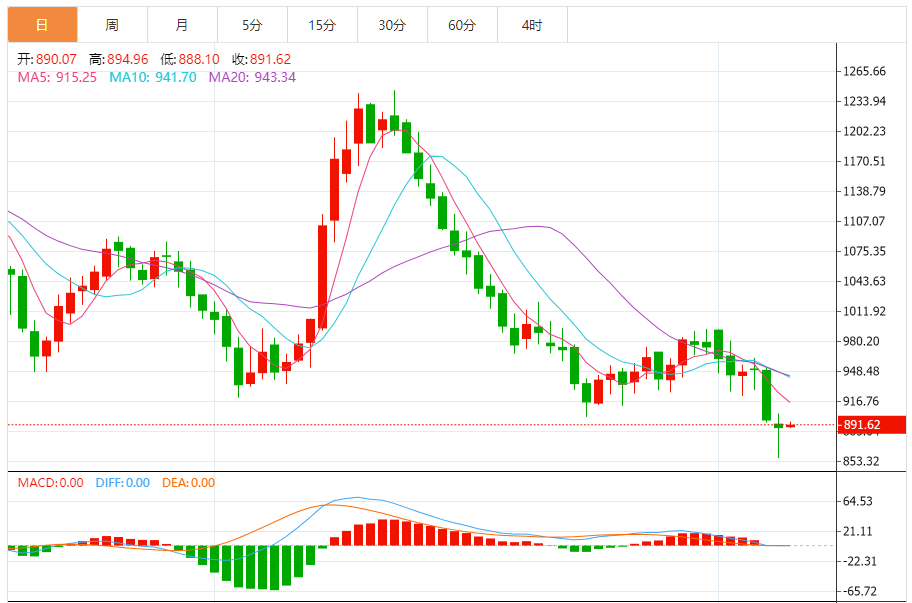Click the open price 890.07 value
Screen dimensions: 912x603
(x=56, y=59)
